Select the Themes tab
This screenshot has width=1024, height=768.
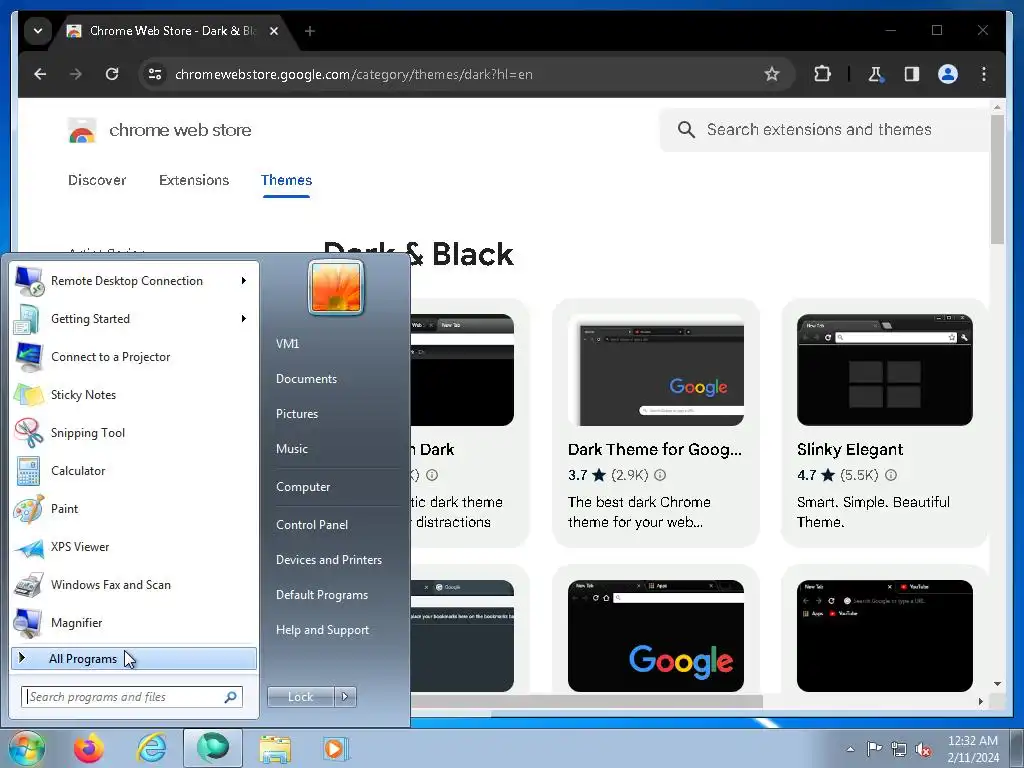point(286,180)
